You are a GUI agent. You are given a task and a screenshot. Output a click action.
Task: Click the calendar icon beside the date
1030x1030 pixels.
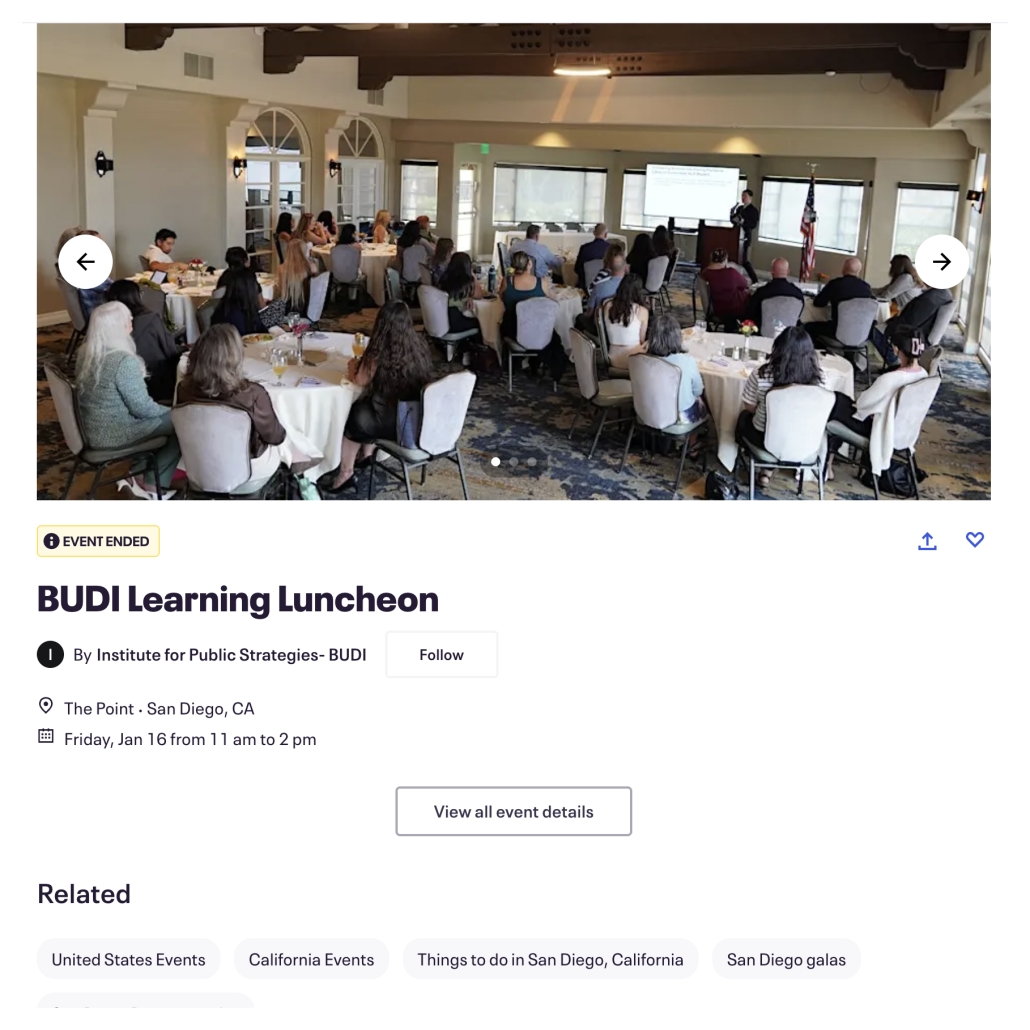(x=46, y=738)
